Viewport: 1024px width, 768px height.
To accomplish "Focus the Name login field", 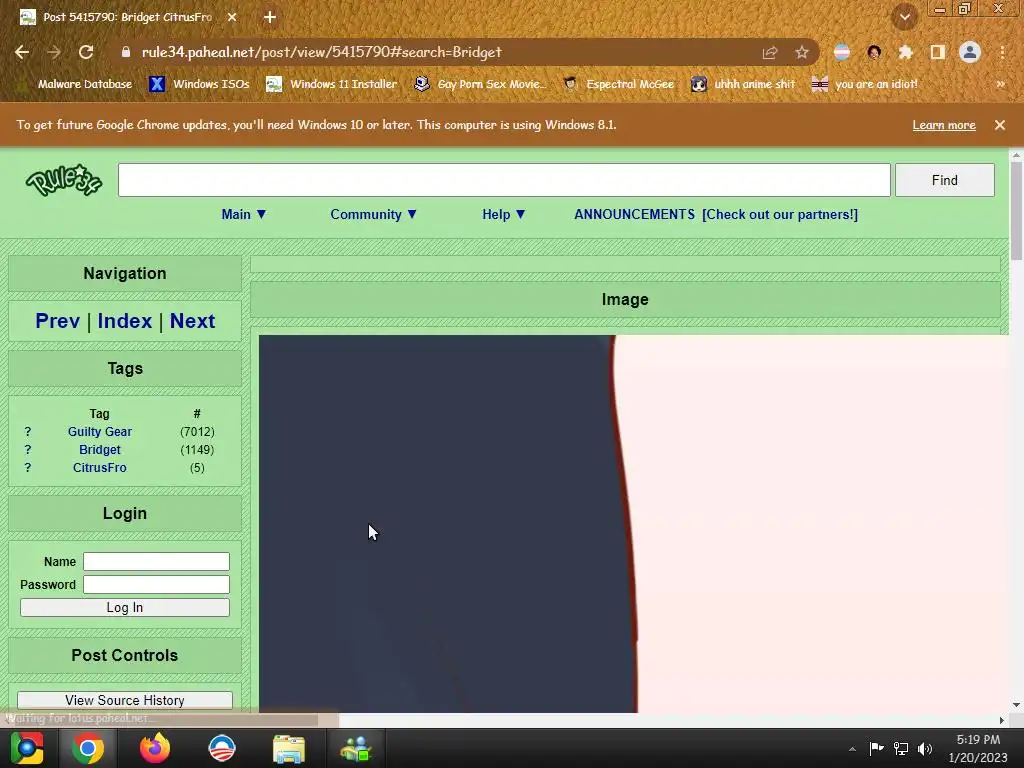I will (156, 562).
